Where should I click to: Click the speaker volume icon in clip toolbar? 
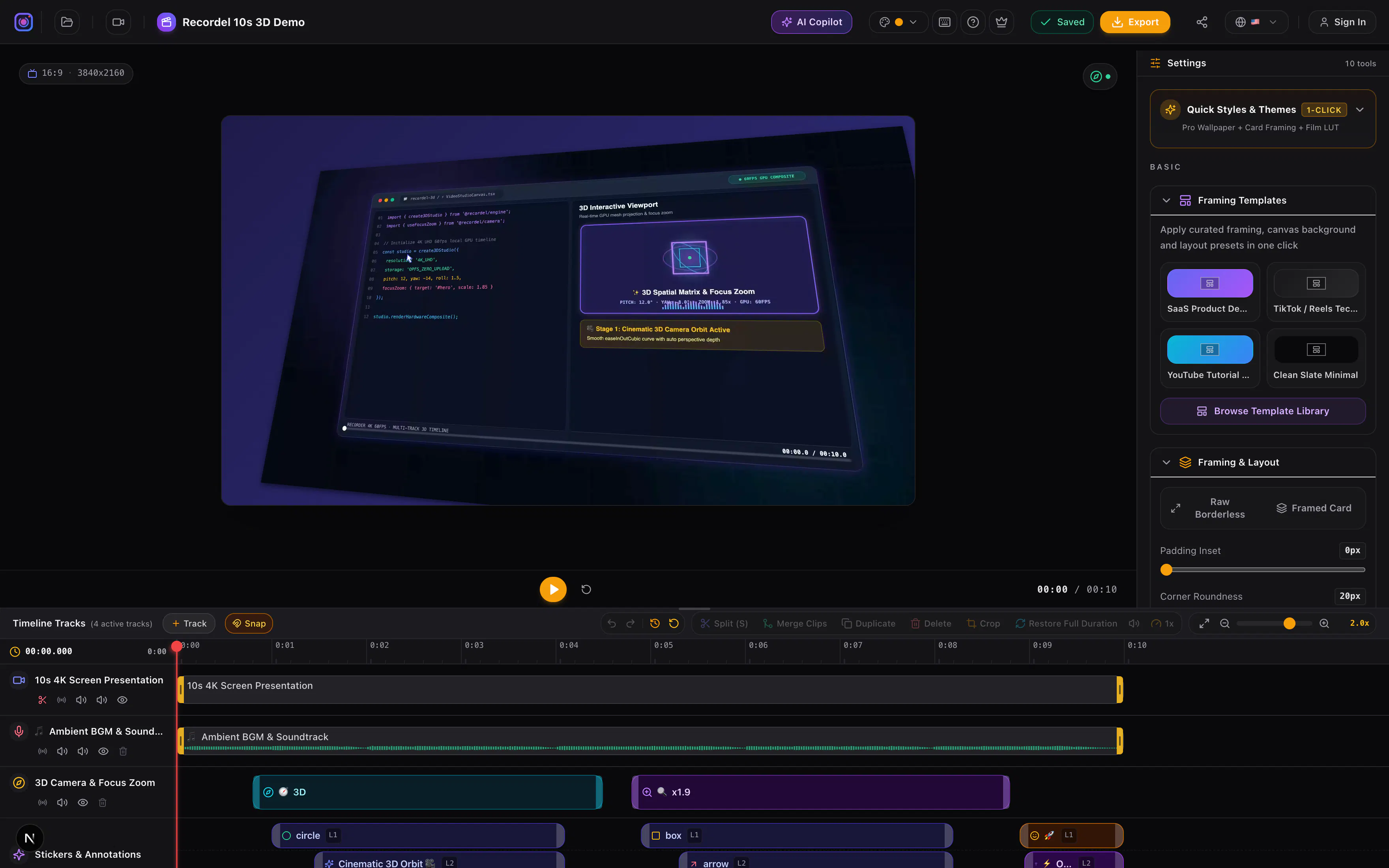click(x=1134, y=623)
